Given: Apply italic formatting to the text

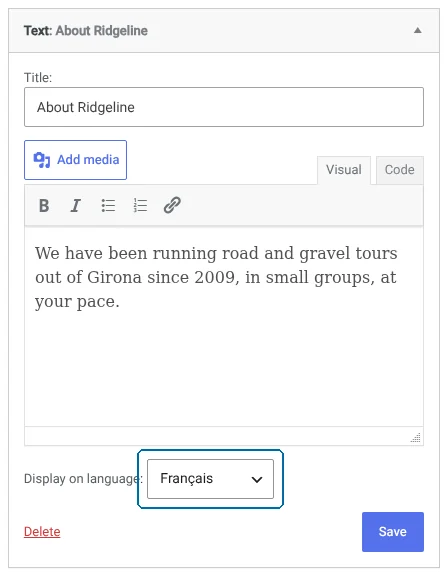Looking at the screenshot, I should pyautogui.click(x=76, y=205).
